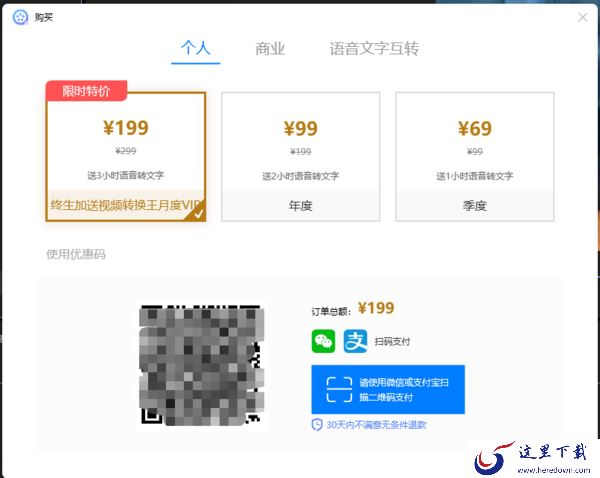
Task: Select the ¥99 年度 plan card
Action: [x=301, y=157]
